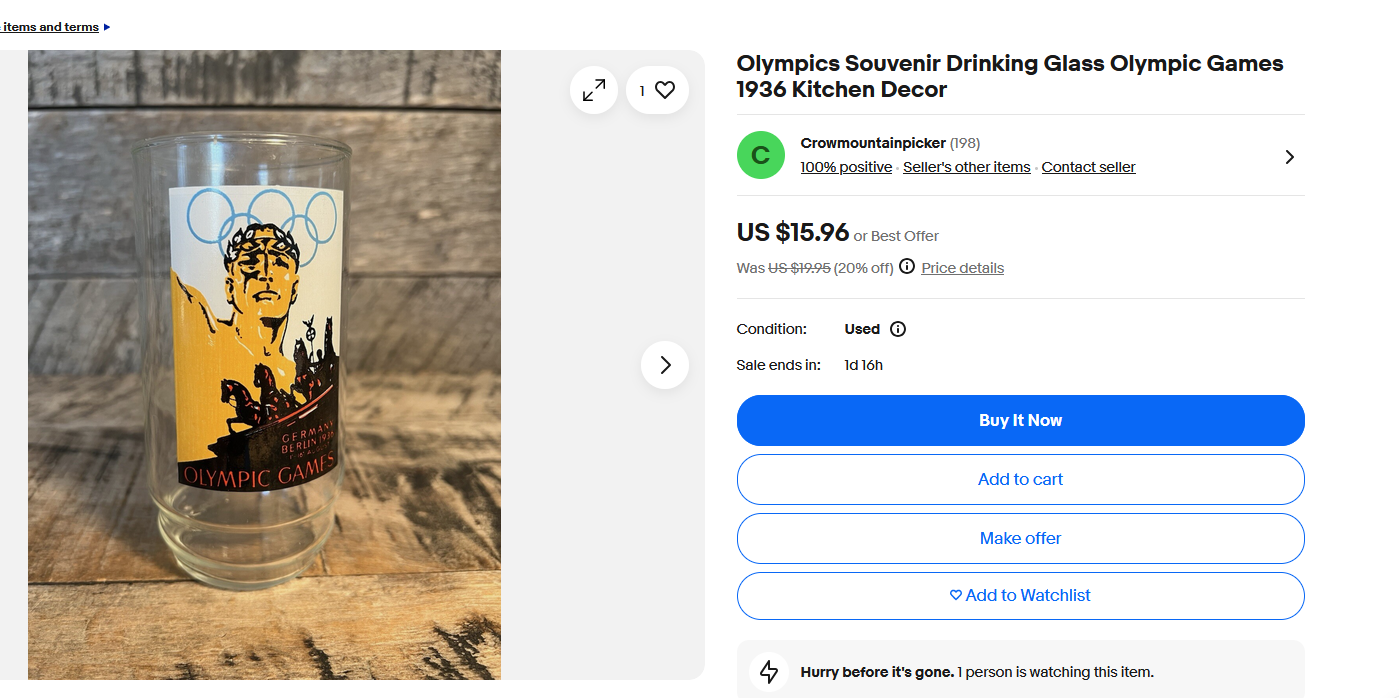Show price info tooltip icon

coord(907,267)
